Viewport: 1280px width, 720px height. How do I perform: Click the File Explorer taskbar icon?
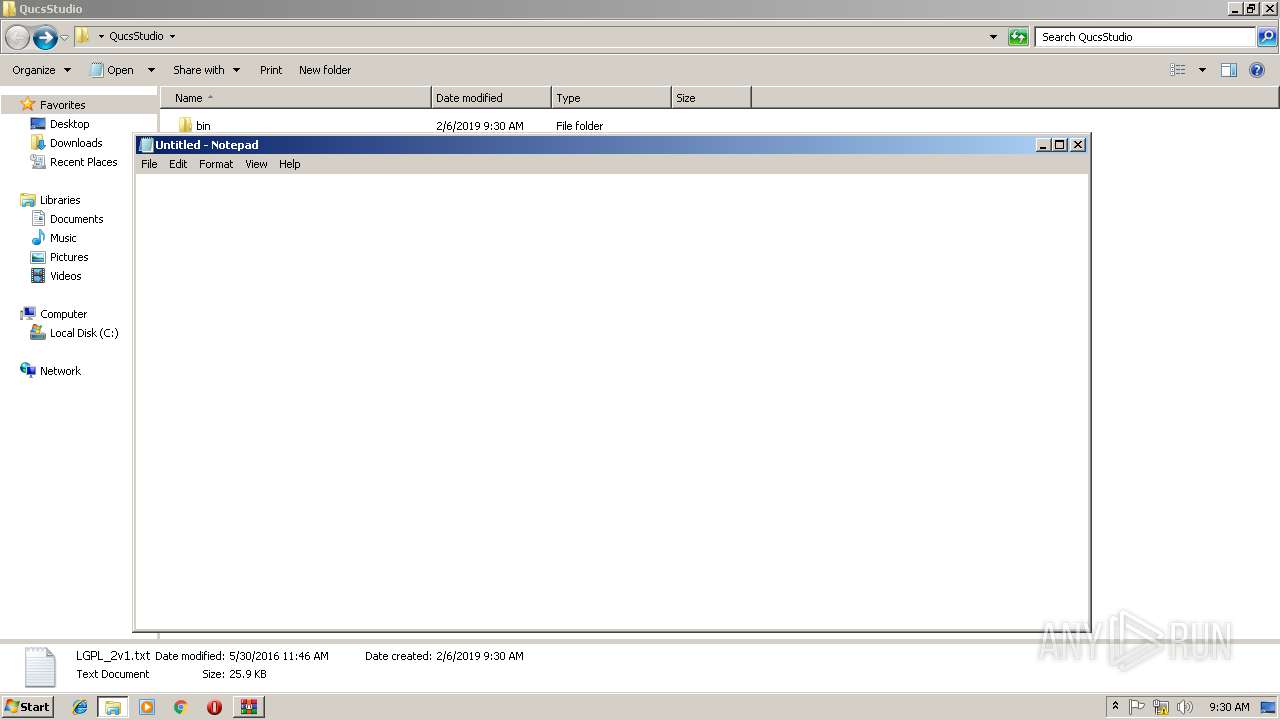(x=113, y=707)
